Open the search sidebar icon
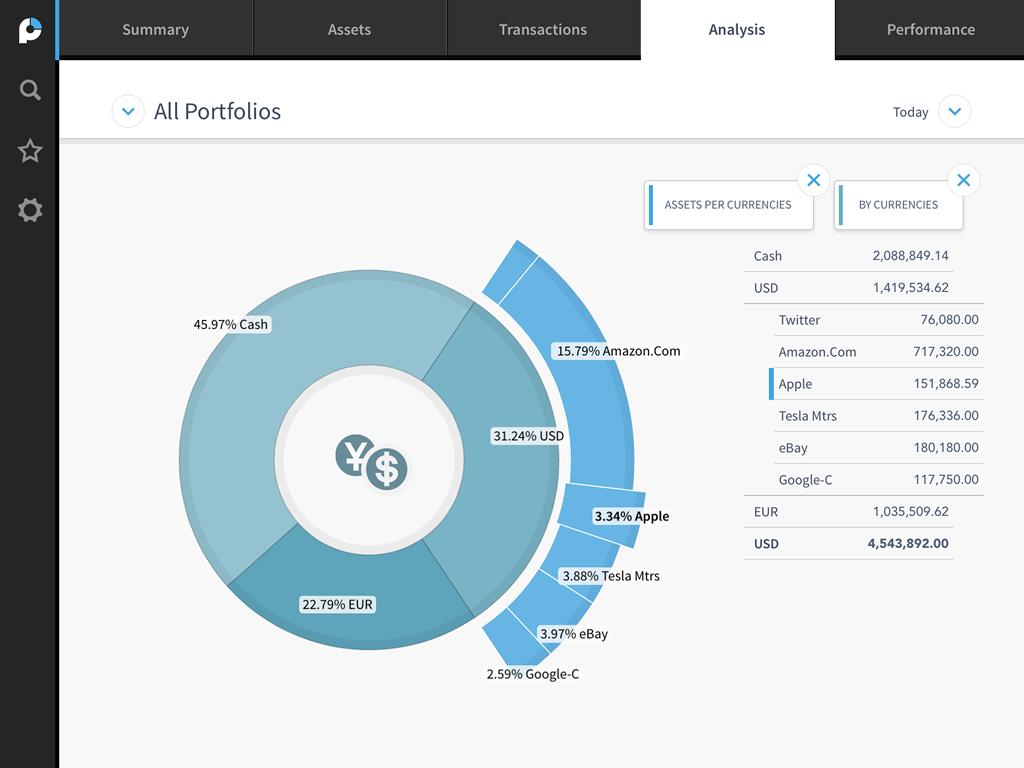The image size is (1024, 768). pos(30,90)
